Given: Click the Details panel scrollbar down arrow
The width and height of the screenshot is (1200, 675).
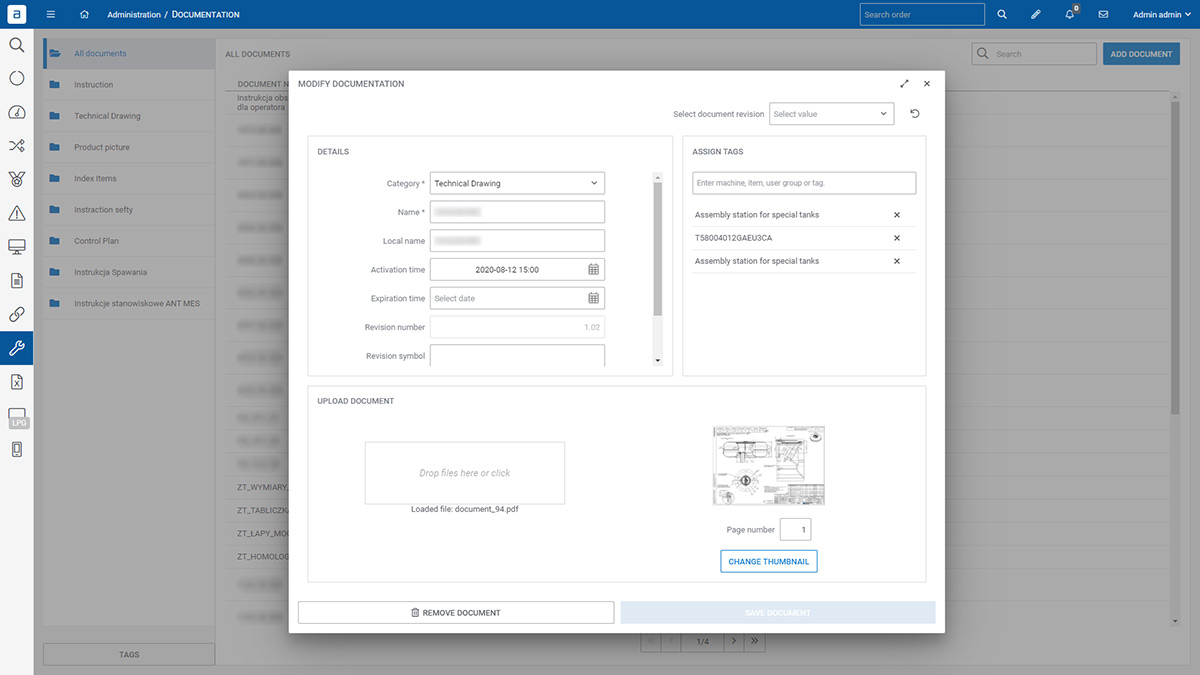Looking at the screenshot, I should (657, 360).
